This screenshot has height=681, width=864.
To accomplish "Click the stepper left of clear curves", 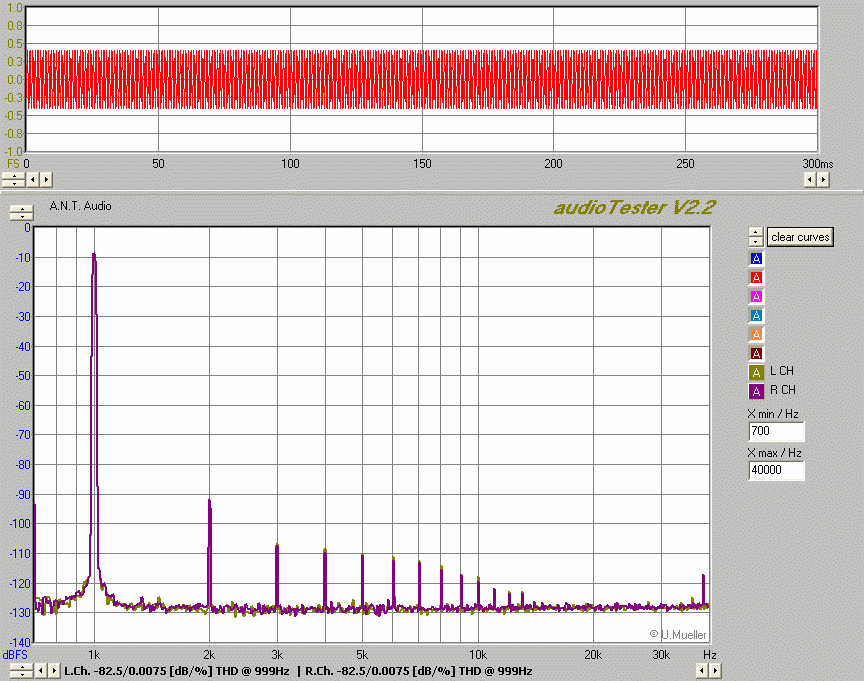I will point(756,237).
